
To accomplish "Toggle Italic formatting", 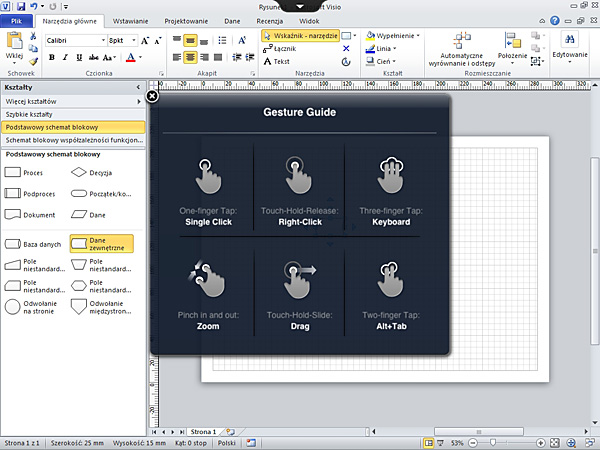I will pyautogui.click(x=65, y=57).
